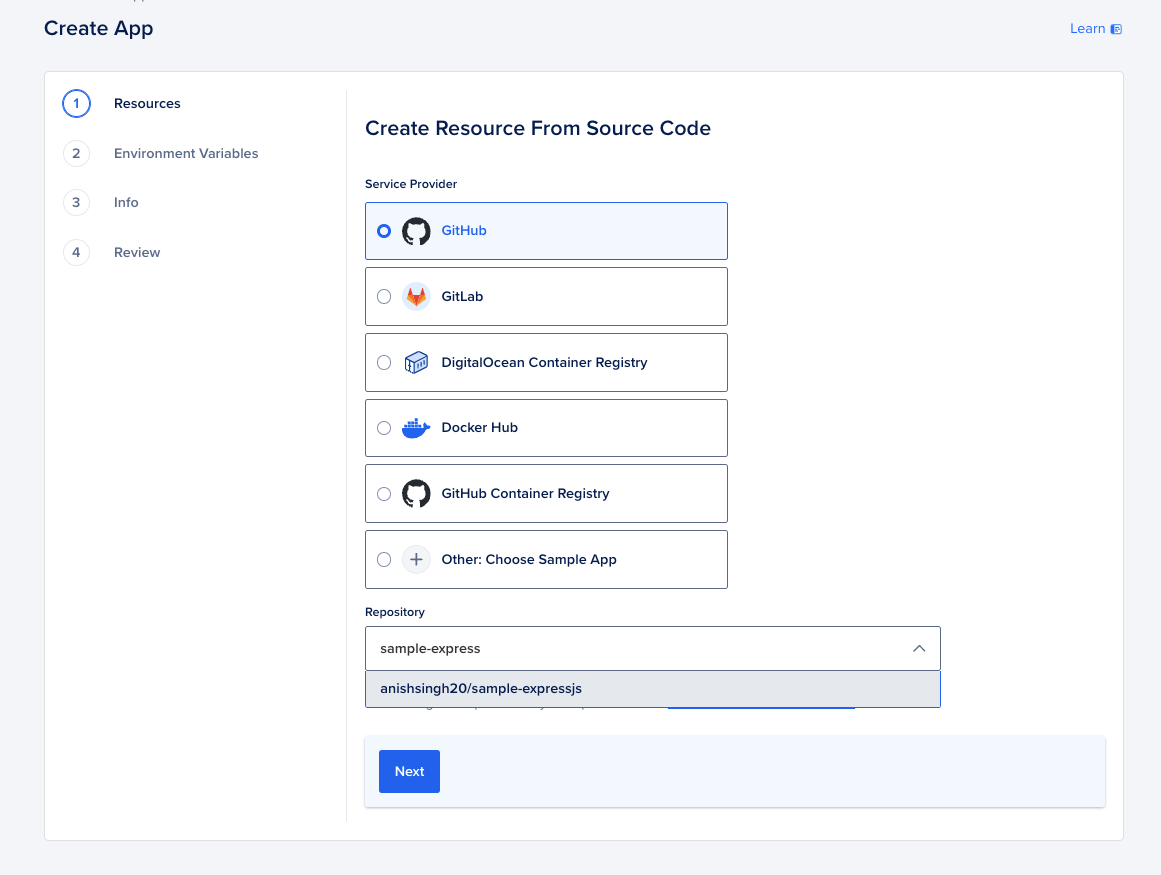Click the GitHub Container Registry logo icon
The width and height of the screenshot is (1161, 875).
coord(416,494)
